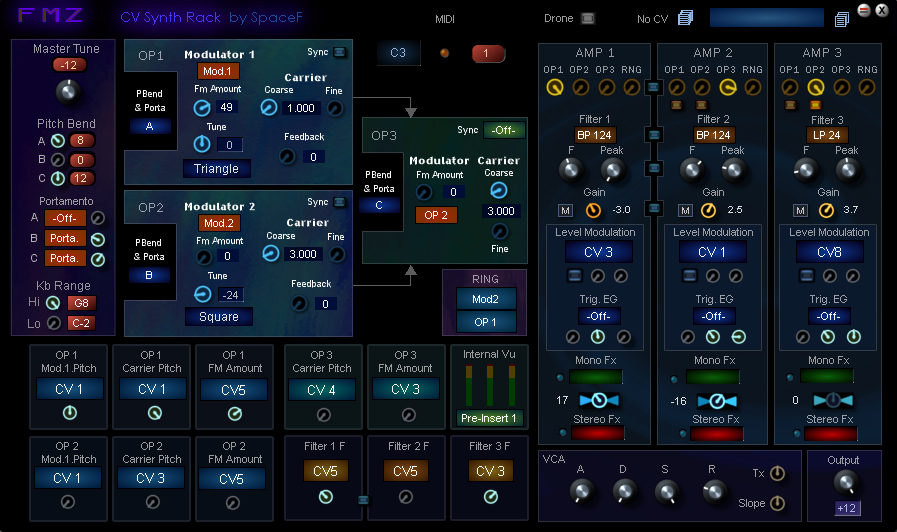
Task: Click the VCA Slope knob
Action: pos(777,503)
